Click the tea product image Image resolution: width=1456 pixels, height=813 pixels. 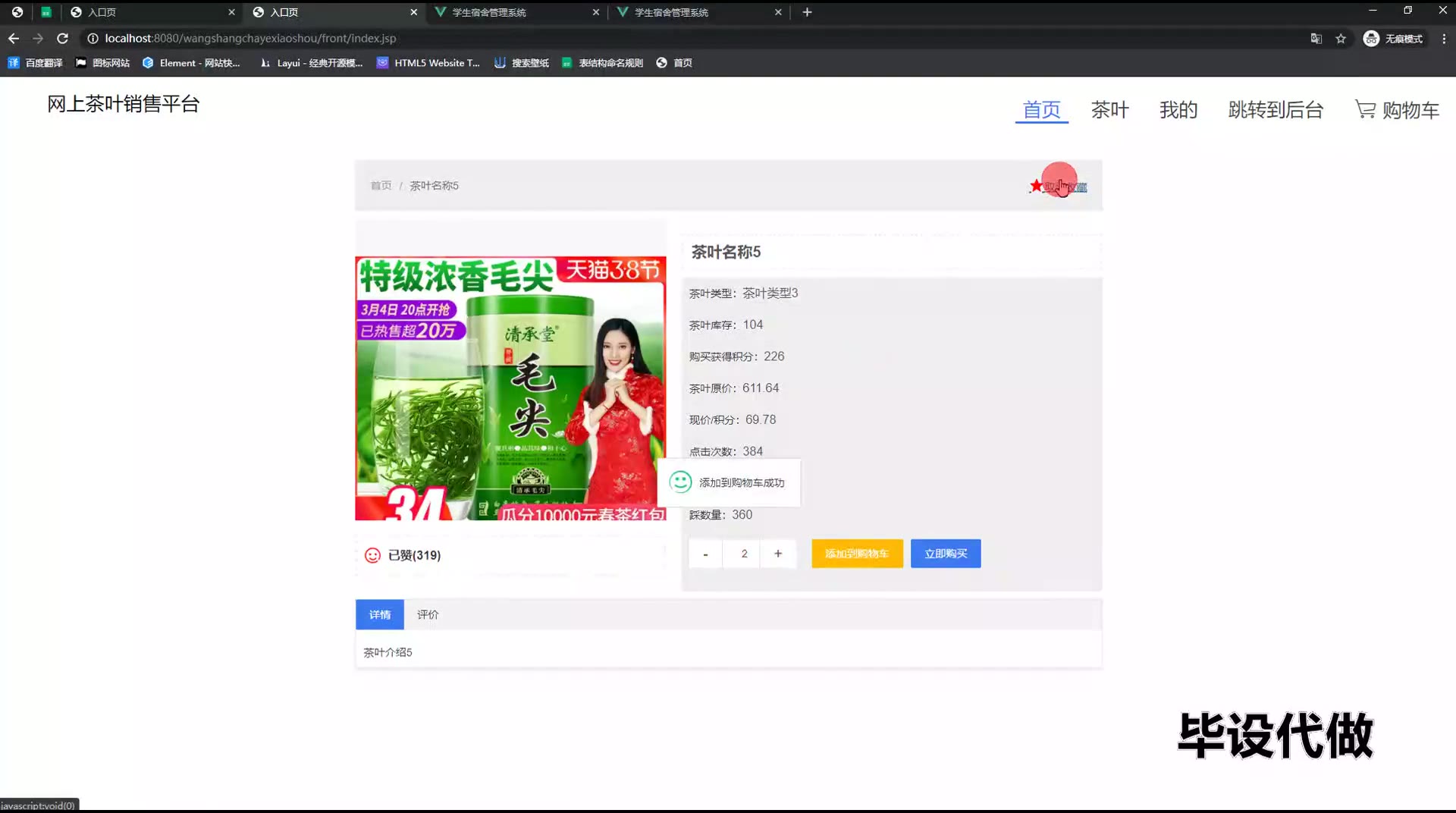(x=510, y=388)
